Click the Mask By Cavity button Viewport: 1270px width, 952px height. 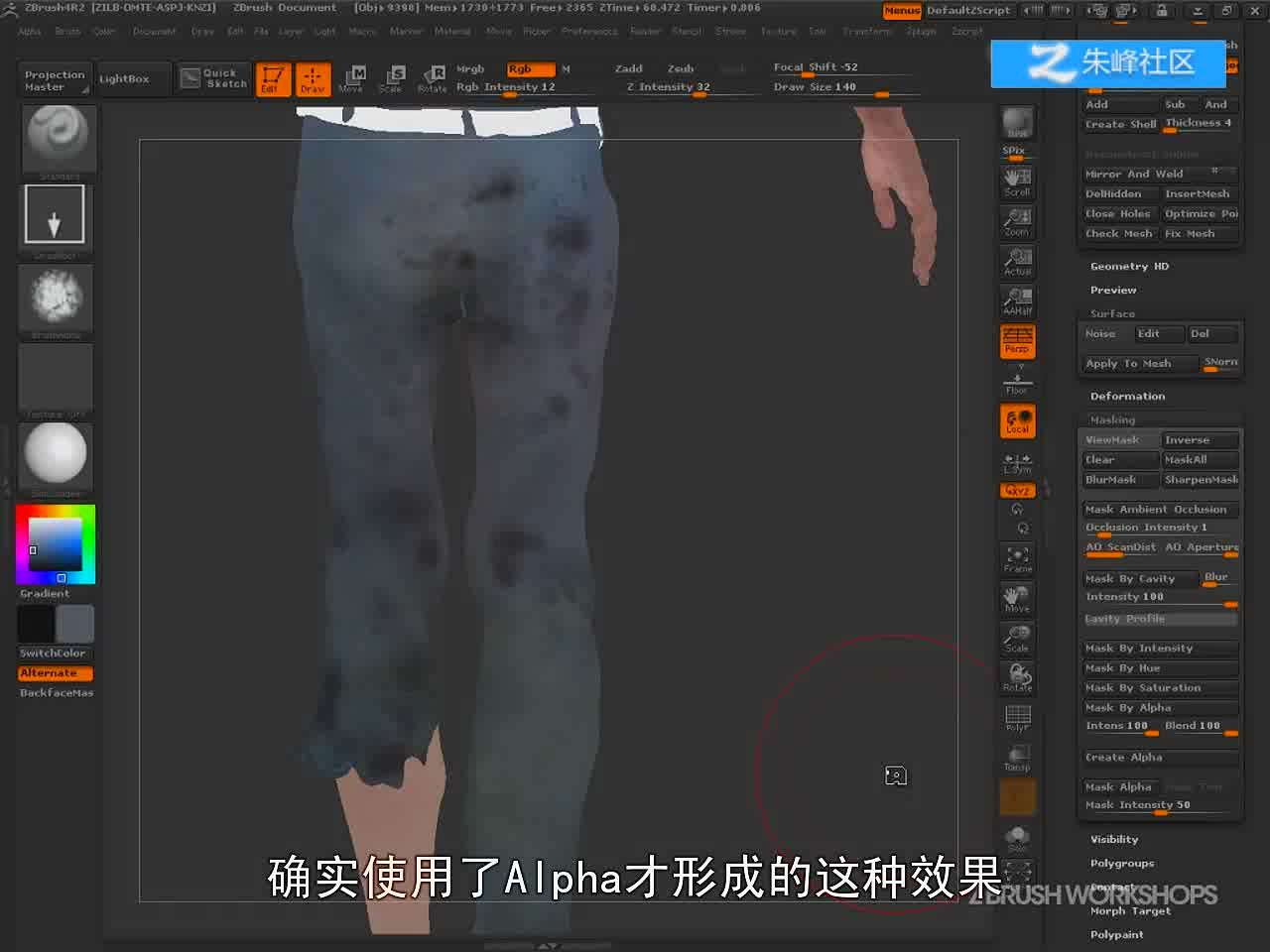[1140, 579]
